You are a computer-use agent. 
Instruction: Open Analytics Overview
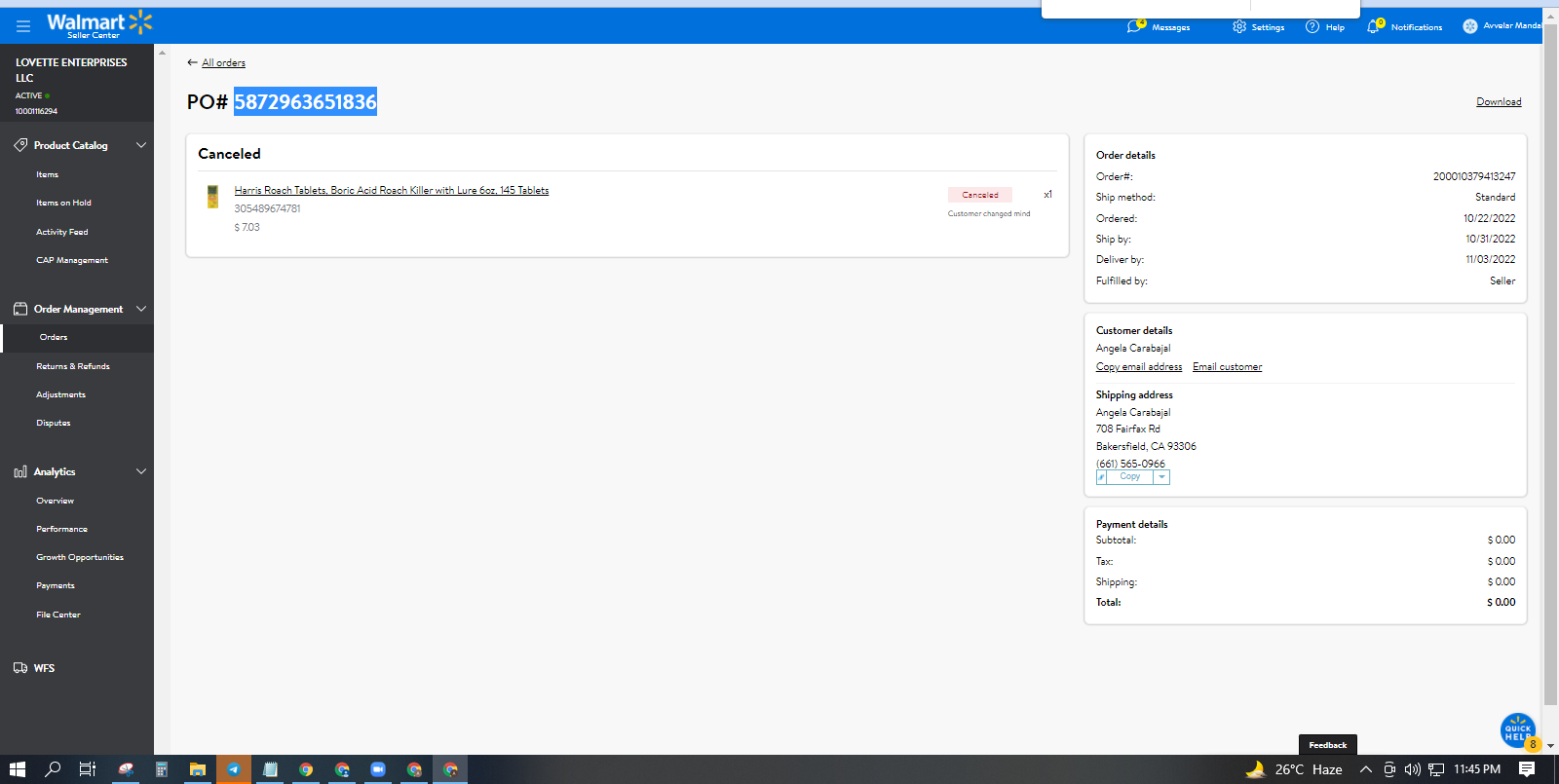(x=56, y=501)
